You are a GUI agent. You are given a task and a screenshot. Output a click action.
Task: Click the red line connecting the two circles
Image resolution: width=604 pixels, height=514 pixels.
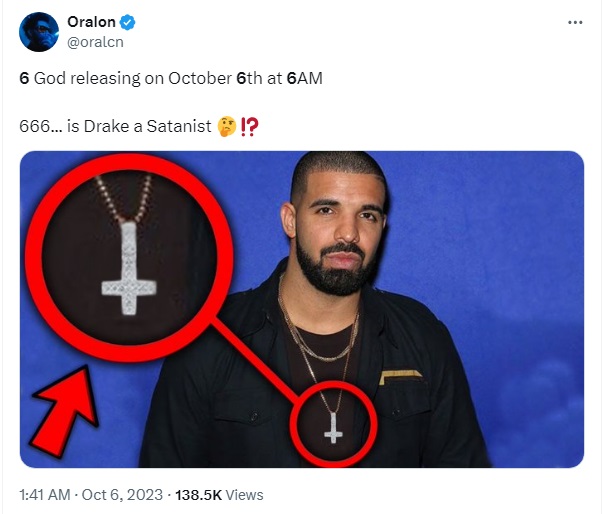point(256,360)
